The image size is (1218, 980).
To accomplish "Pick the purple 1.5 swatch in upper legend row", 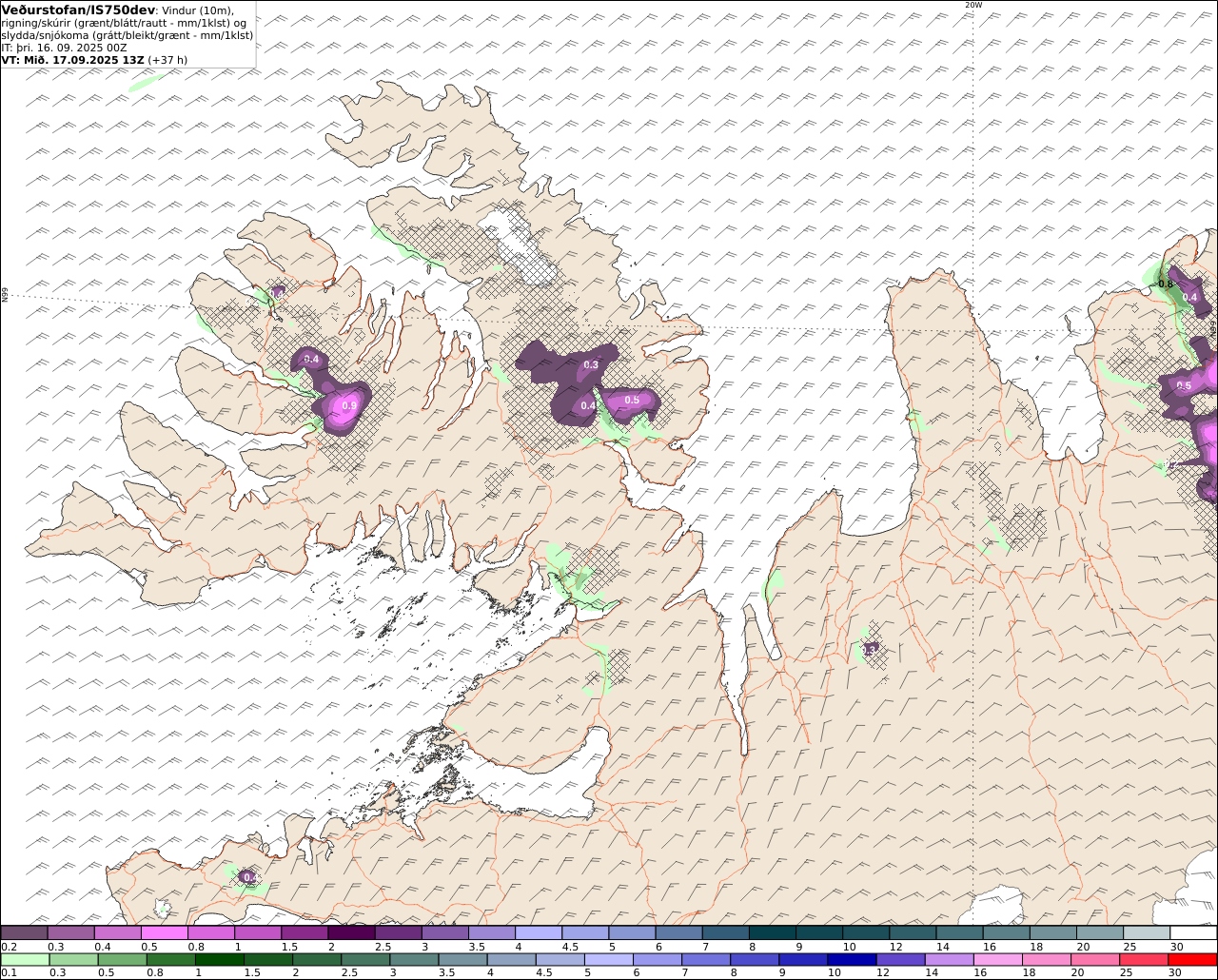I will tap(304, 932).
